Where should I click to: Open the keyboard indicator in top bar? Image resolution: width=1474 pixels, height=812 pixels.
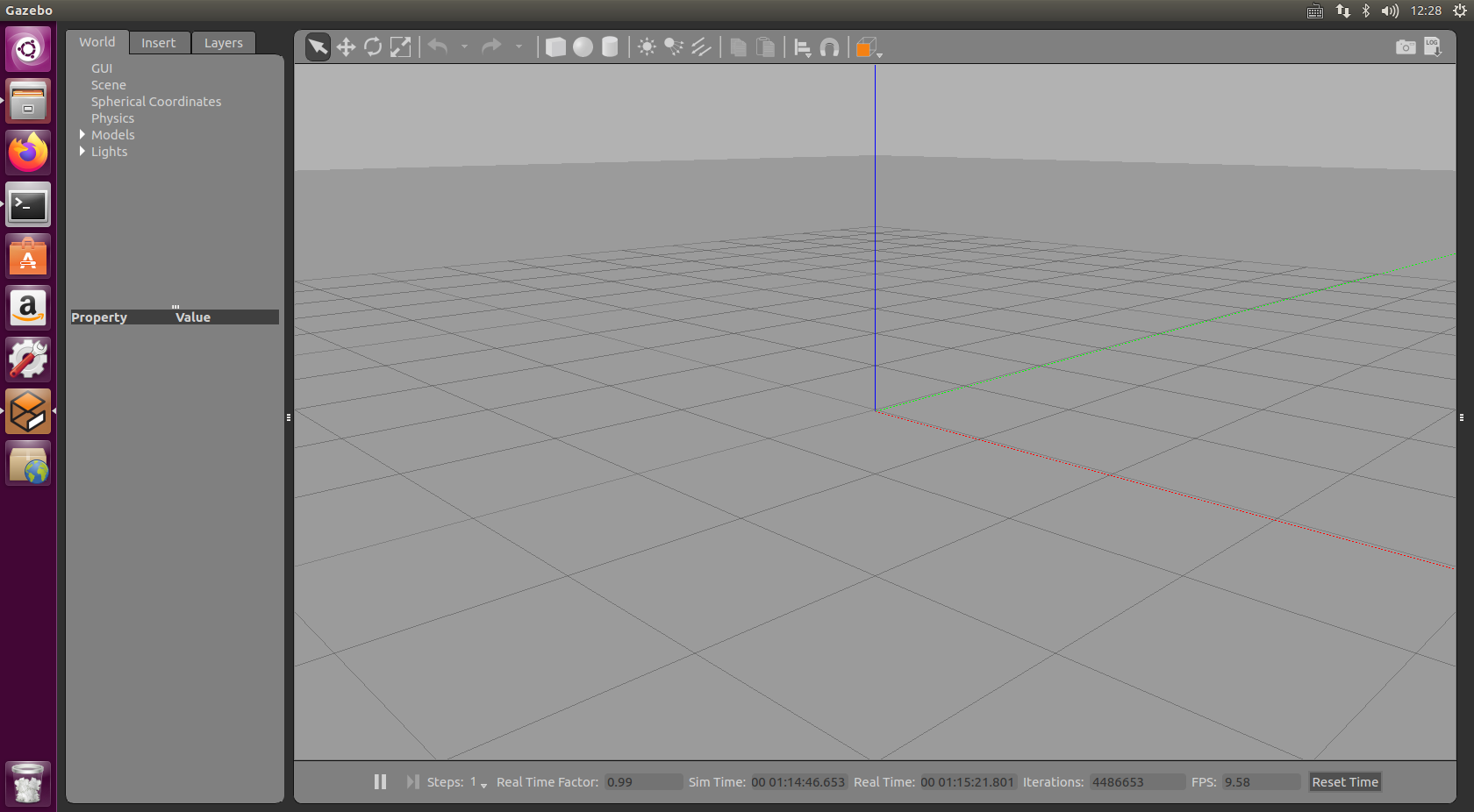(1315, 11)
